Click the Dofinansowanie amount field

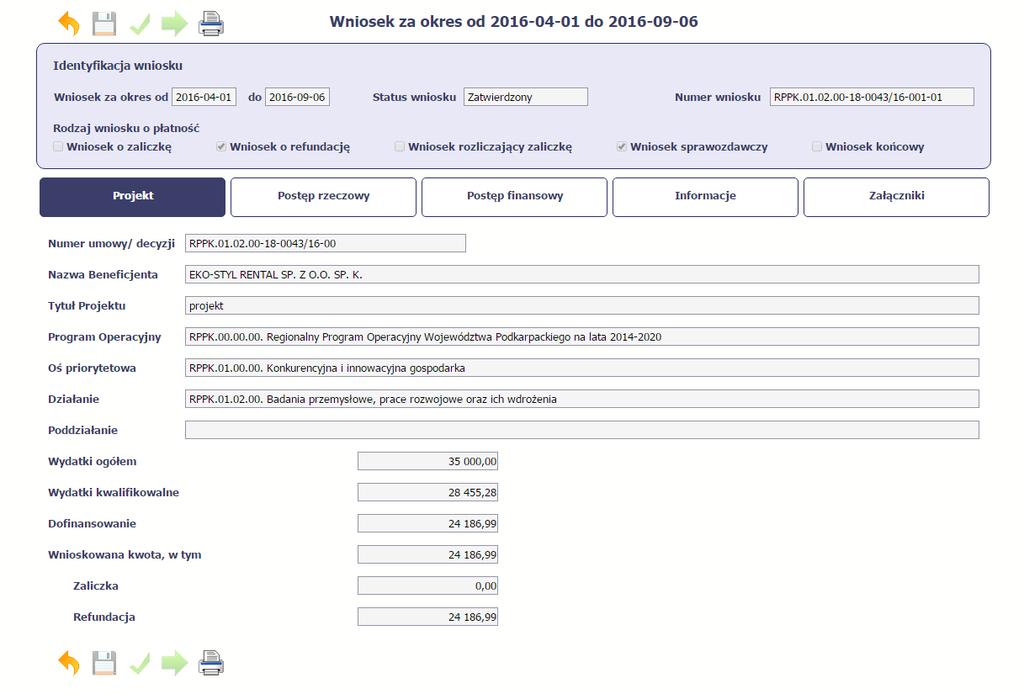click(x=428, y=523)
